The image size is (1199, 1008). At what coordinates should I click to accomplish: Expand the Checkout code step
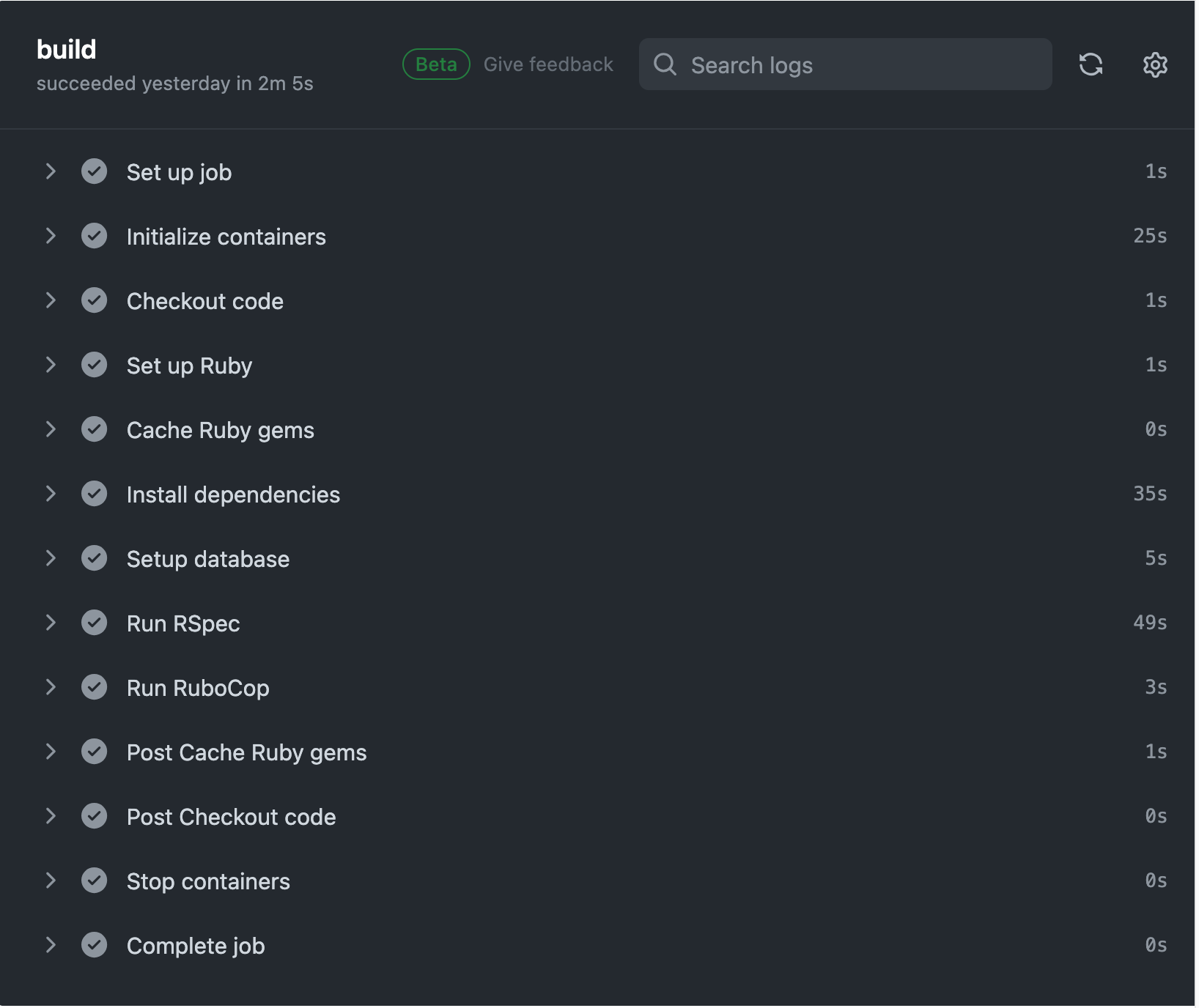pyautogui.click(x=51, y=300)
